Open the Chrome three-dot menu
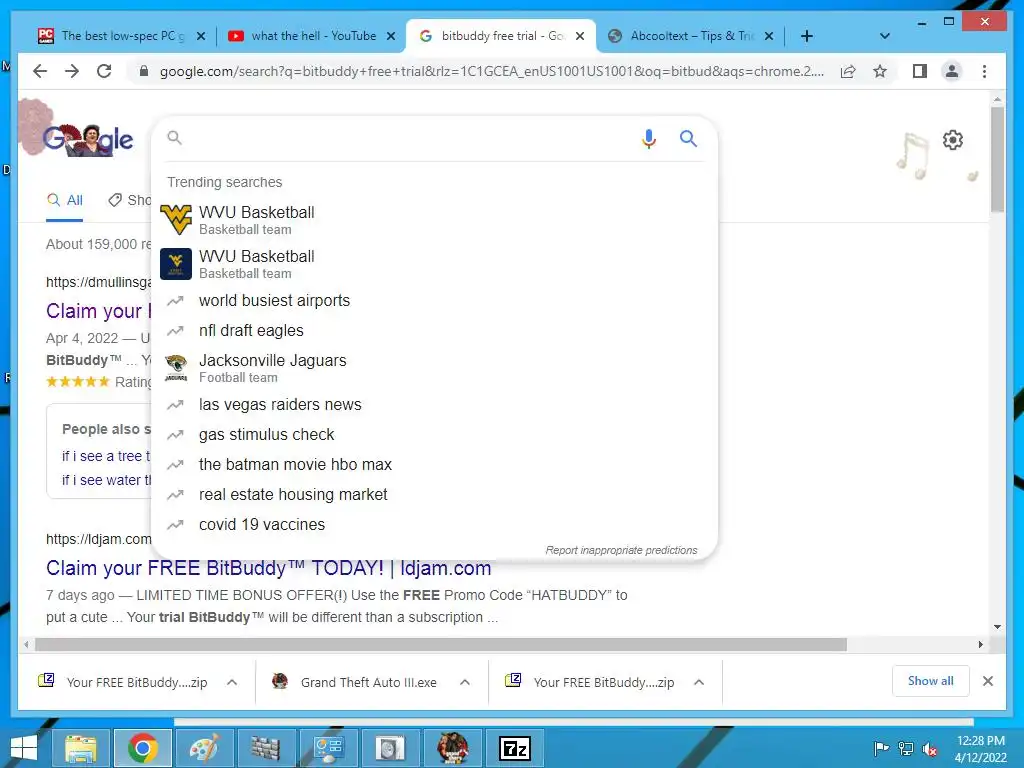 tap(984, 71)
